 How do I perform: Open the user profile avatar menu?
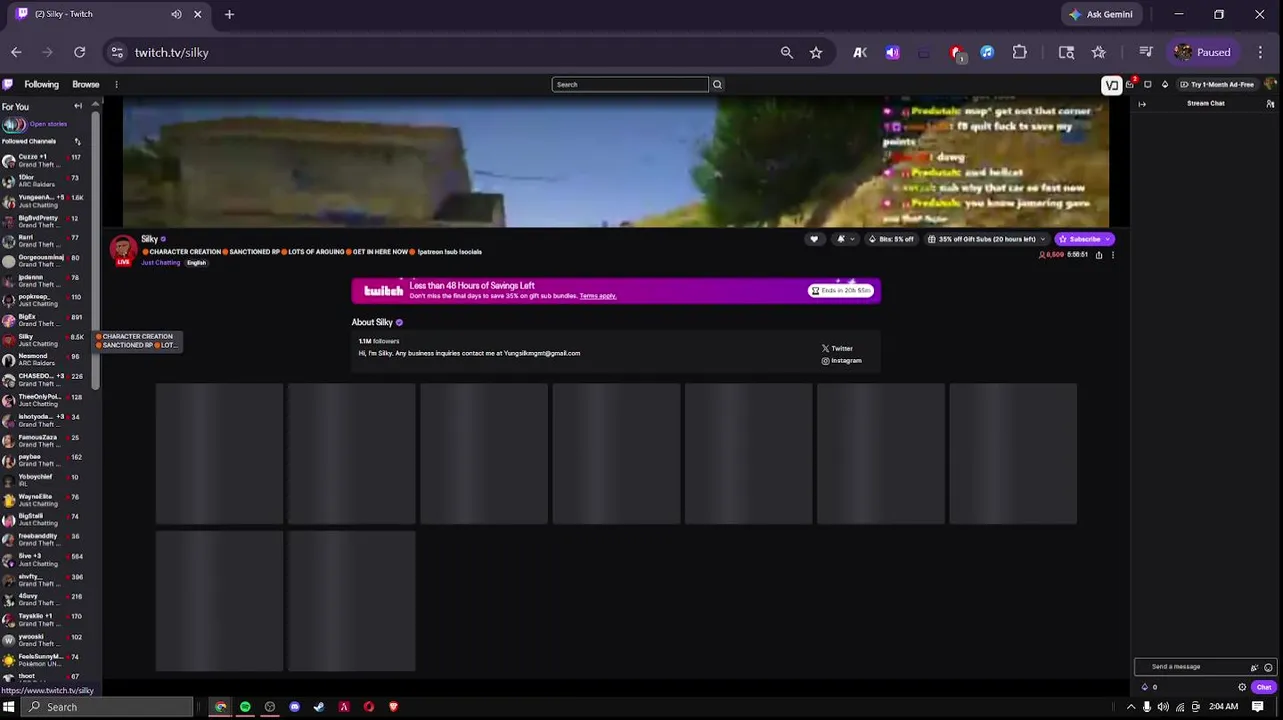pyautogui.click(x=1271, y=85)
